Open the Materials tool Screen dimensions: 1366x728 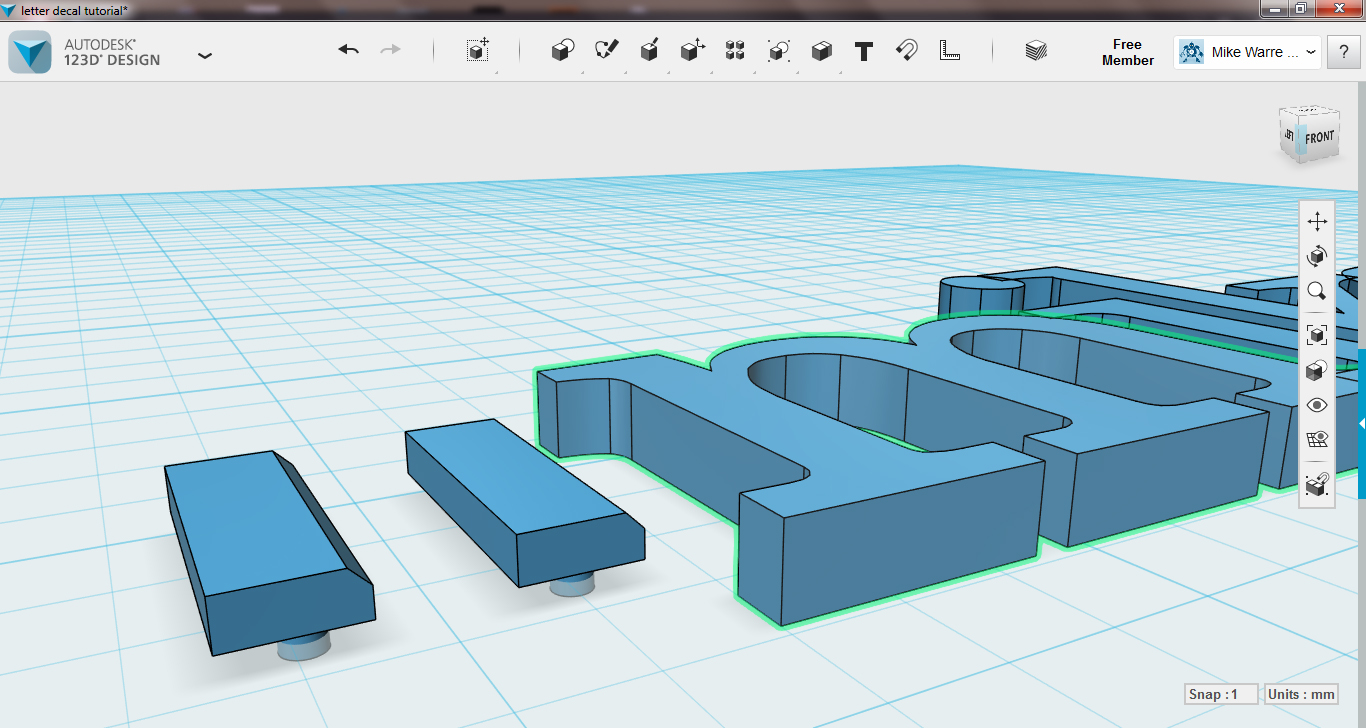tap(1036, 51)
